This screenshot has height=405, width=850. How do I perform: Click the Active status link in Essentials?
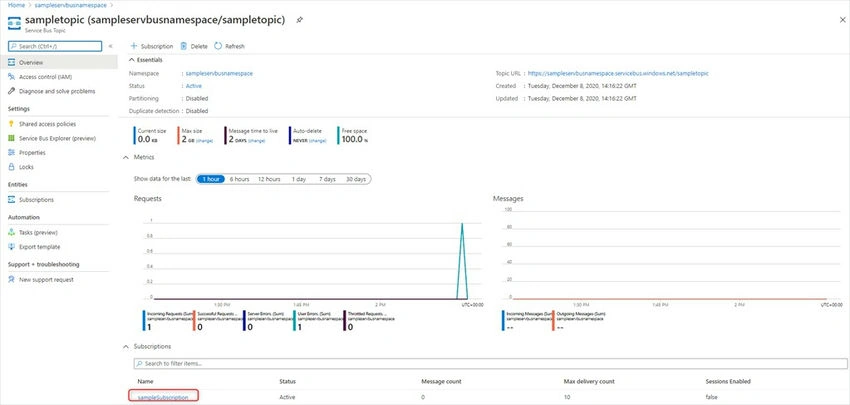[x=194, y=86]
